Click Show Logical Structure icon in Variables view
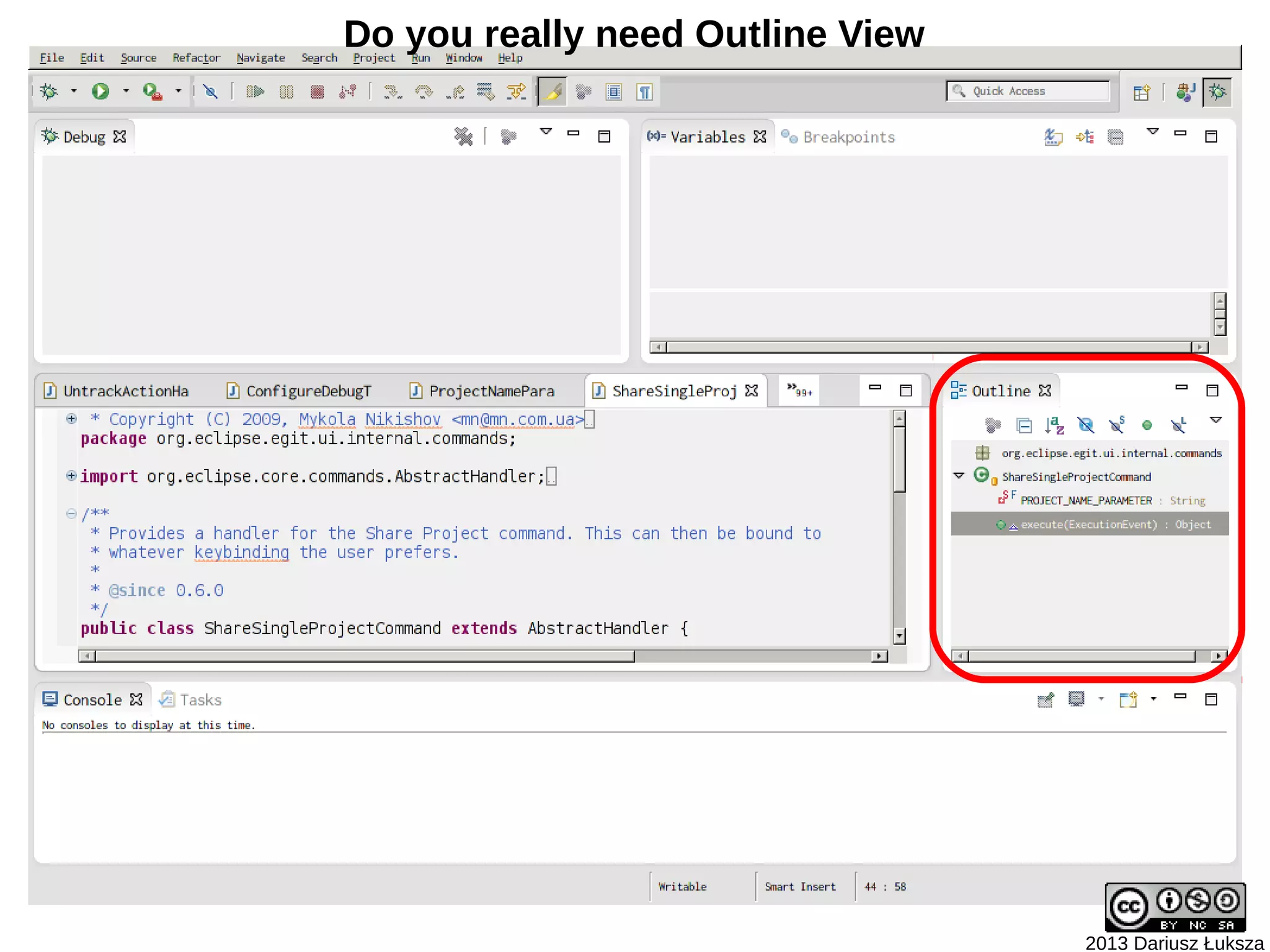Image resolution: width=1270 pixels, height=952 pixels. 1085,136
